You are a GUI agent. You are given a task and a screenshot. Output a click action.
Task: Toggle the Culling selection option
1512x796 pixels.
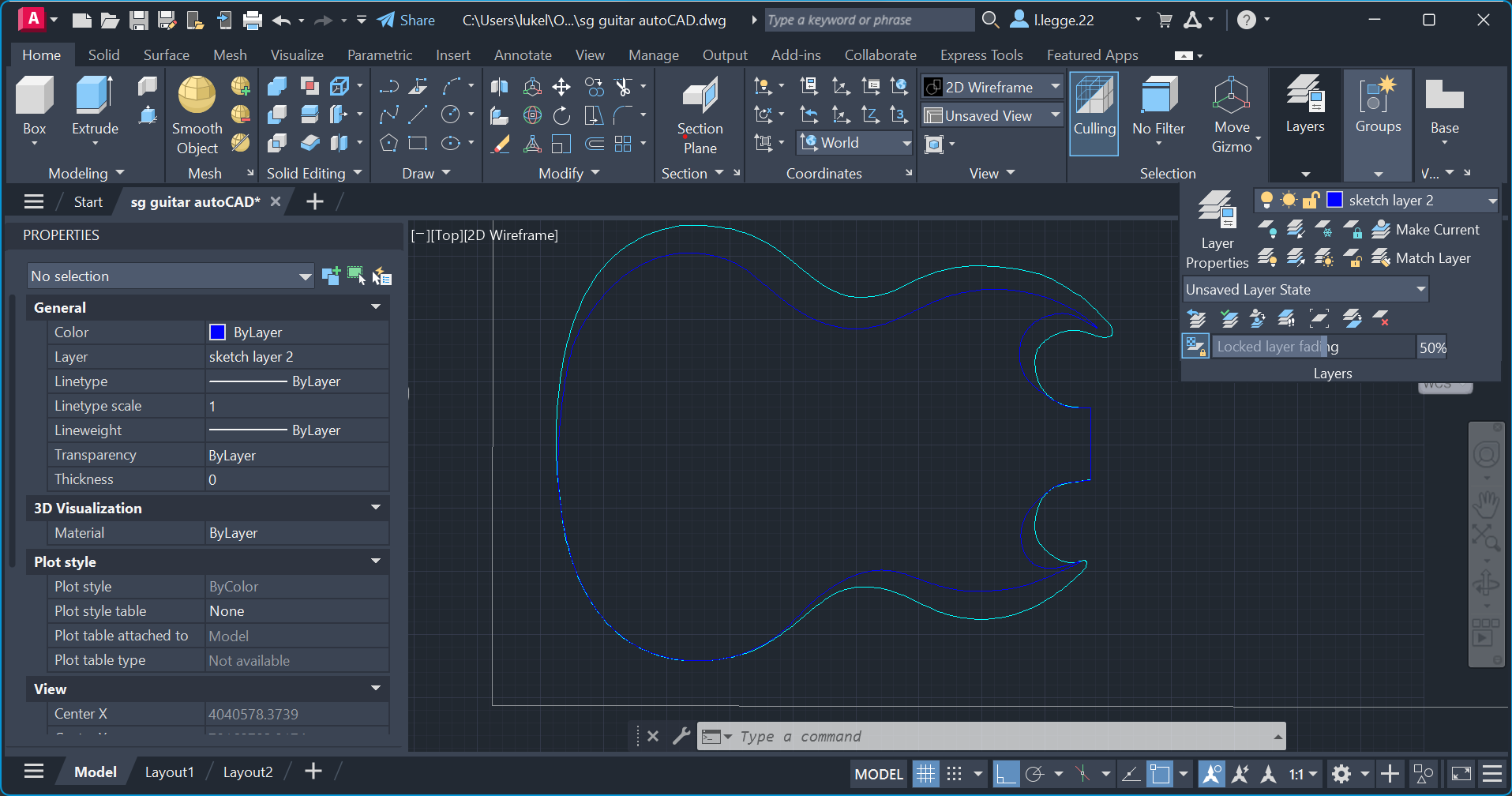pos(1094,113)
